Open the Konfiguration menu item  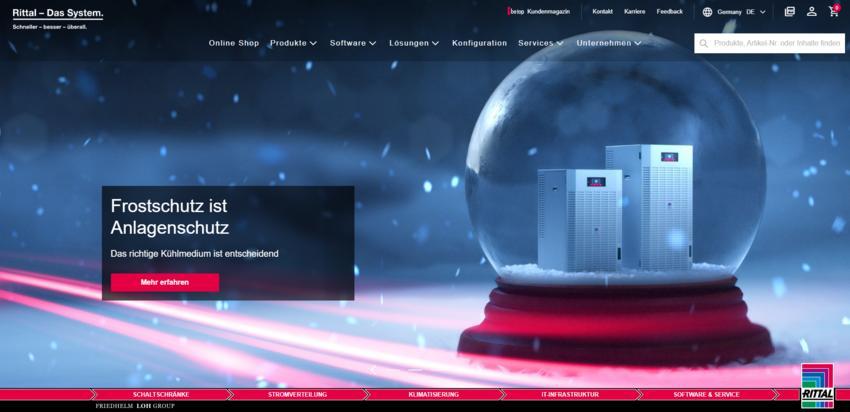point(480,43)
